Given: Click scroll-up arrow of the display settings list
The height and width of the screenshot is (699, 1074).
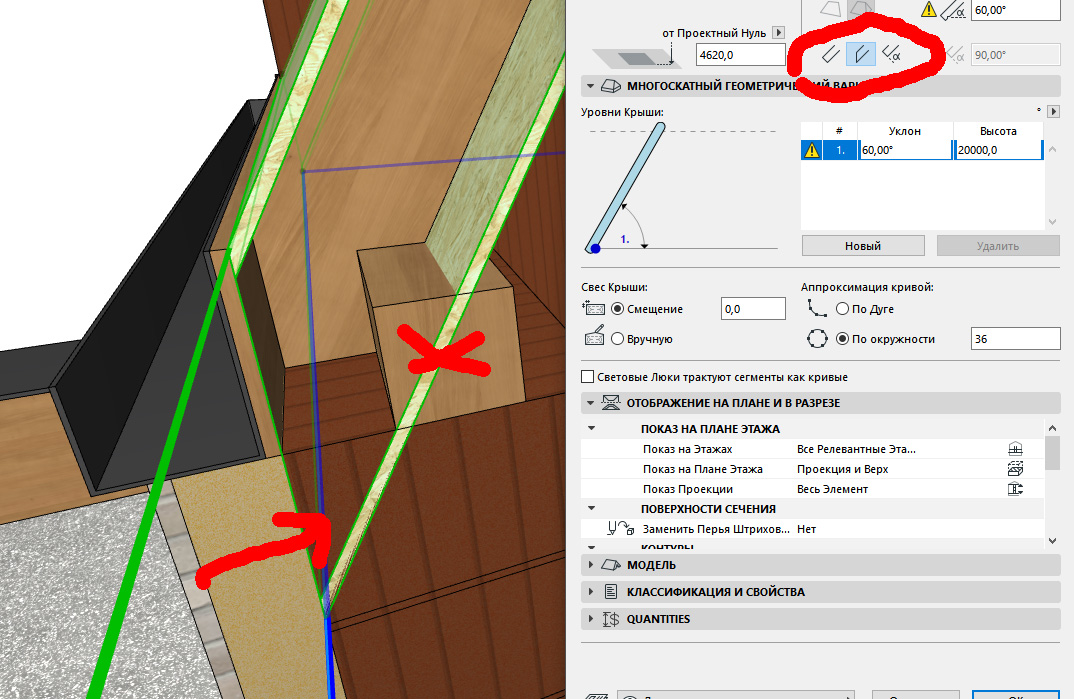Looking at the screenshot, I should pos(1053,428).
